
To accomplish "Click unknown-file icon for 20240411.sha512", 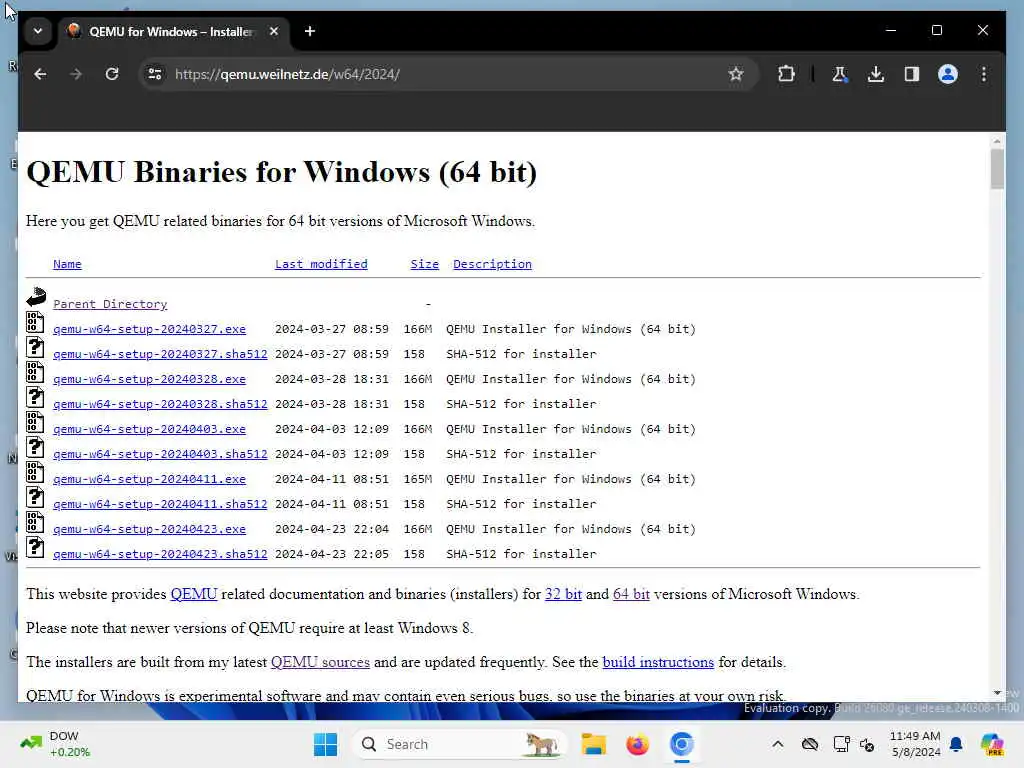I will click(x=35, y=497).
